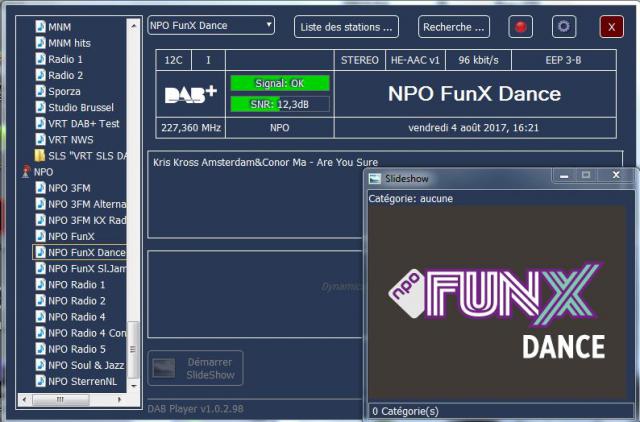The height and width of the screenshot is (422, 640).
Task: Select the NPO Soul & Jazz icon
Action: 40,365
